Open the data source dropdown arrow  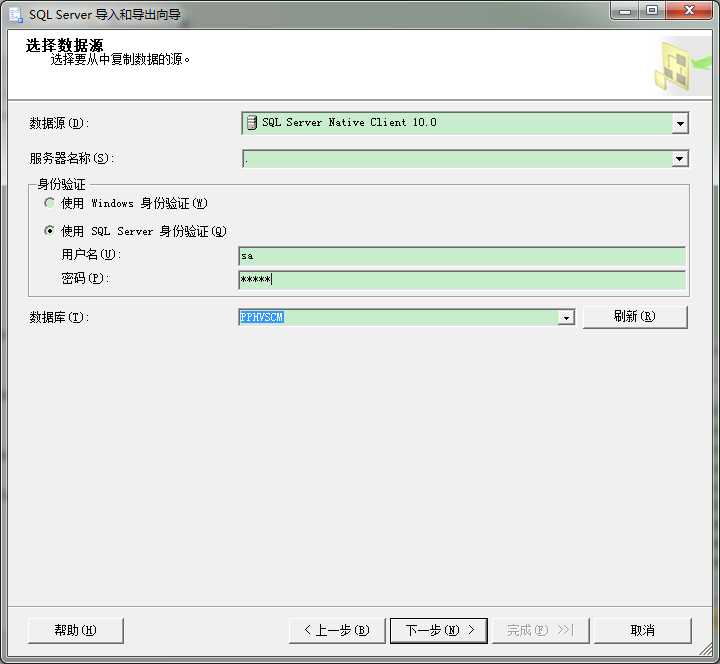pos(680,123)
